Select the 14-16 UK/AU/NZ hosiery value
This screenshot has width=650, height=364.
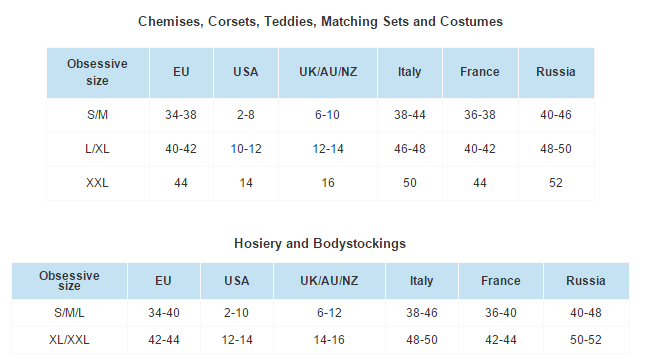329,340
